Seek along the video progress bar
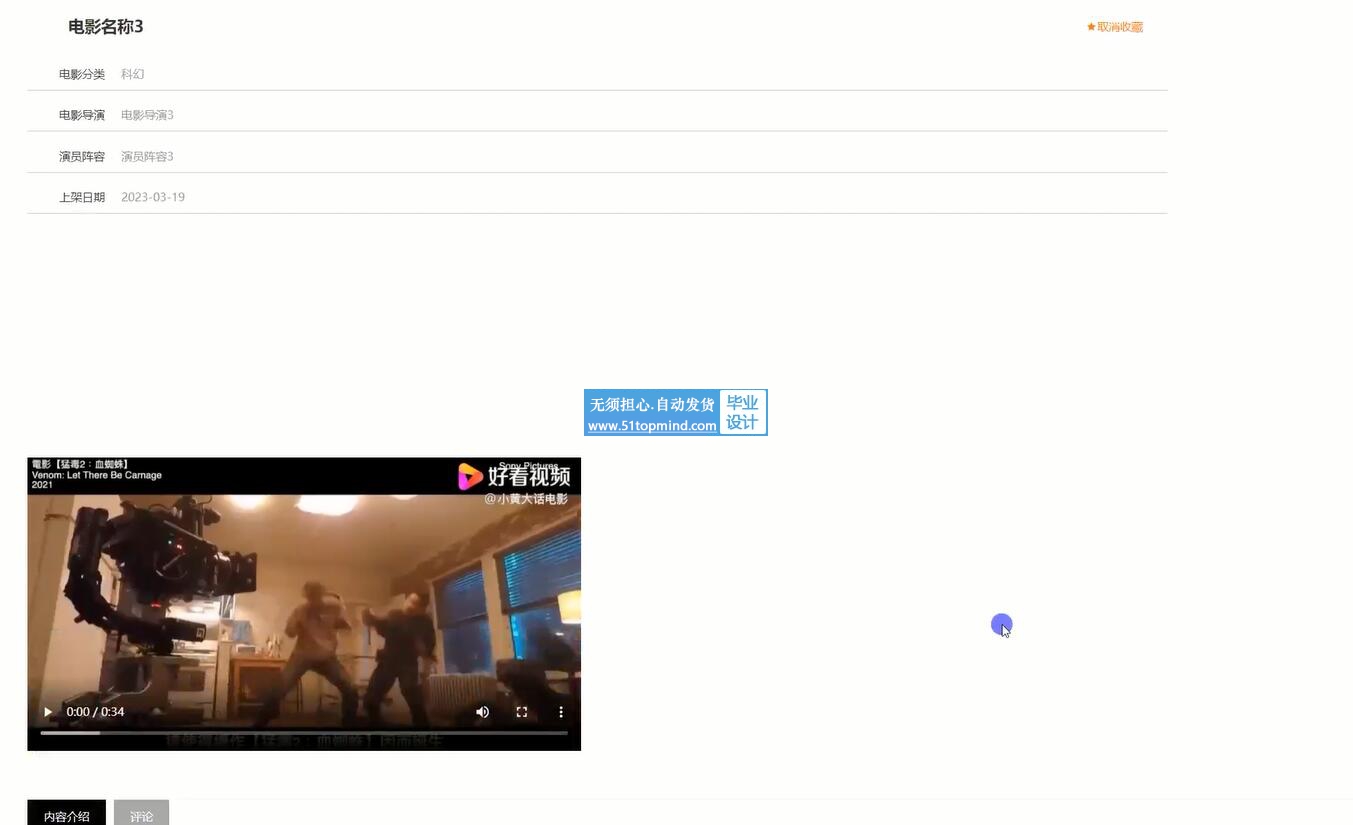 (304, 733)
